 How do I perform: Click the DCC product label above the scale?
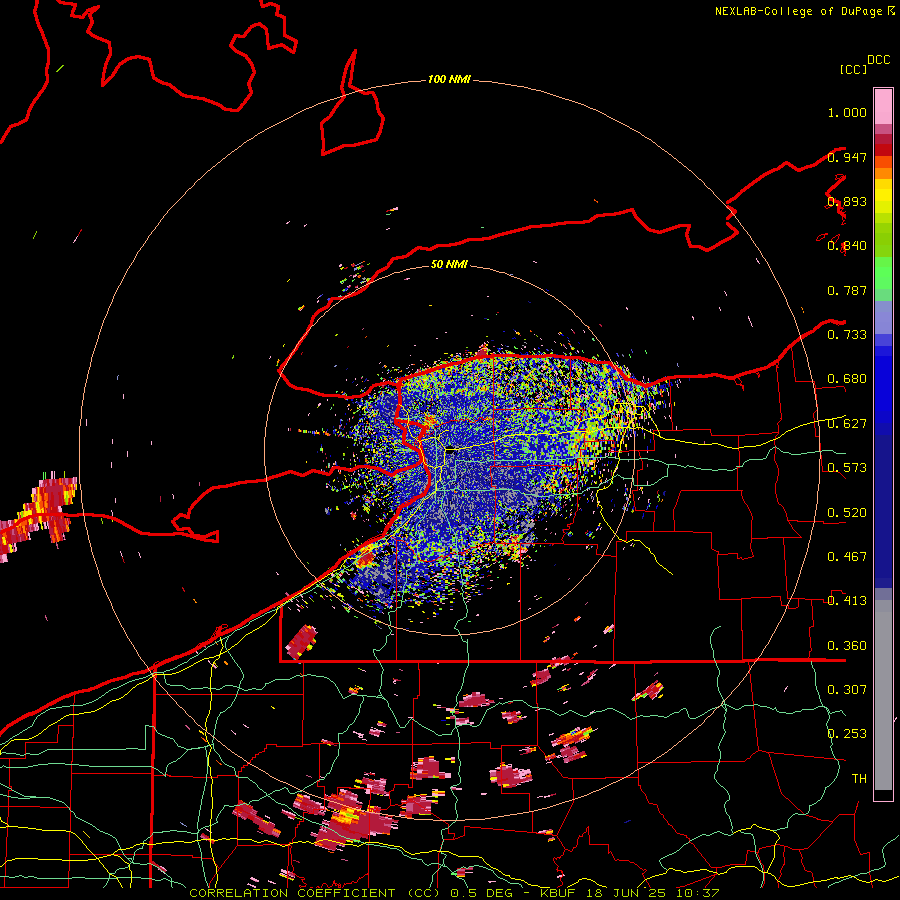(x=878, y=60)
